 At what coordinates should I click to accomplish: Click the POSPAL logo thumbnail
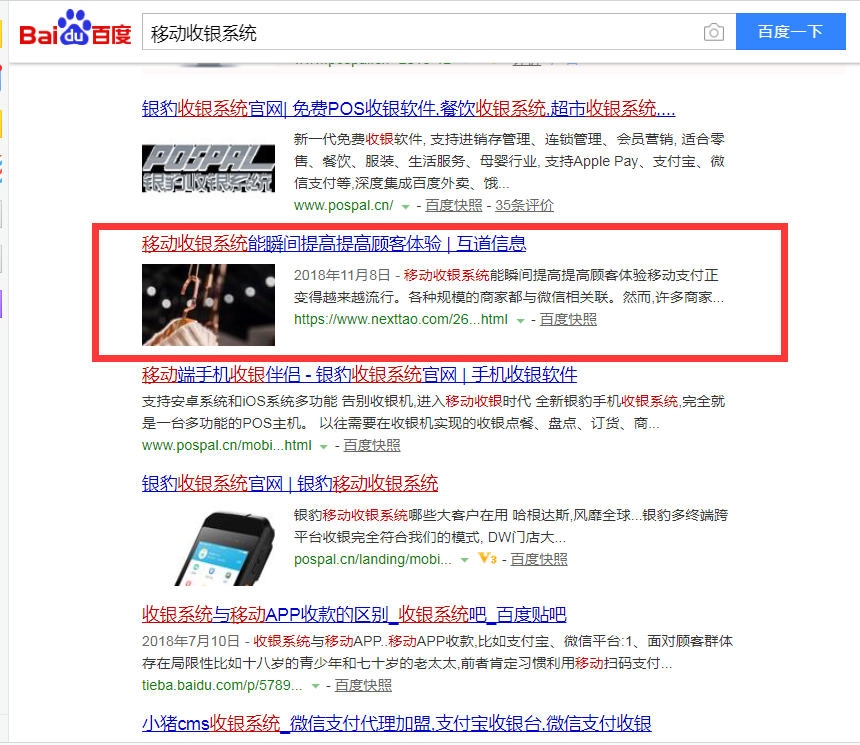pos(208,168)
